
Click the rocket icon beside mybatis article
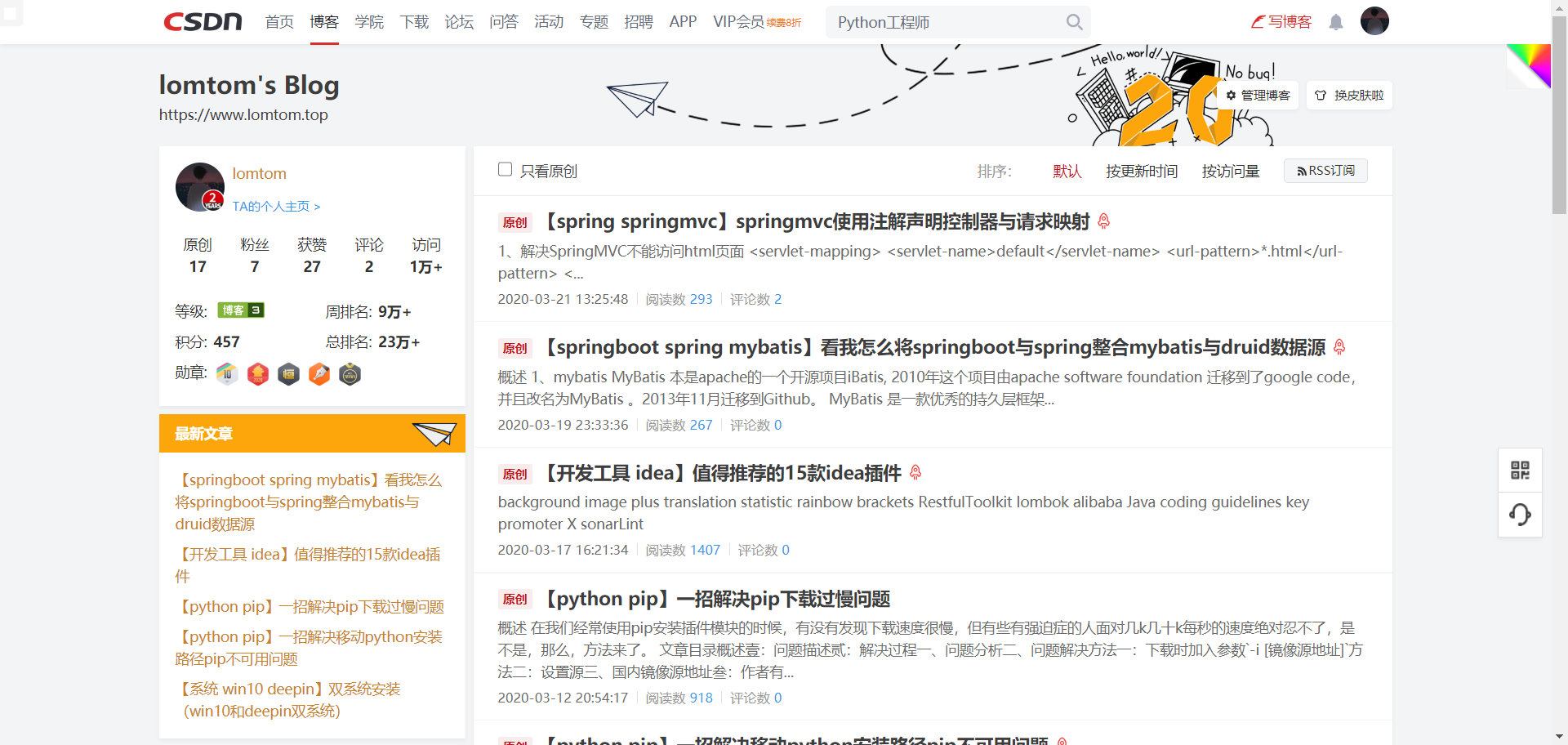point(1339,347)
